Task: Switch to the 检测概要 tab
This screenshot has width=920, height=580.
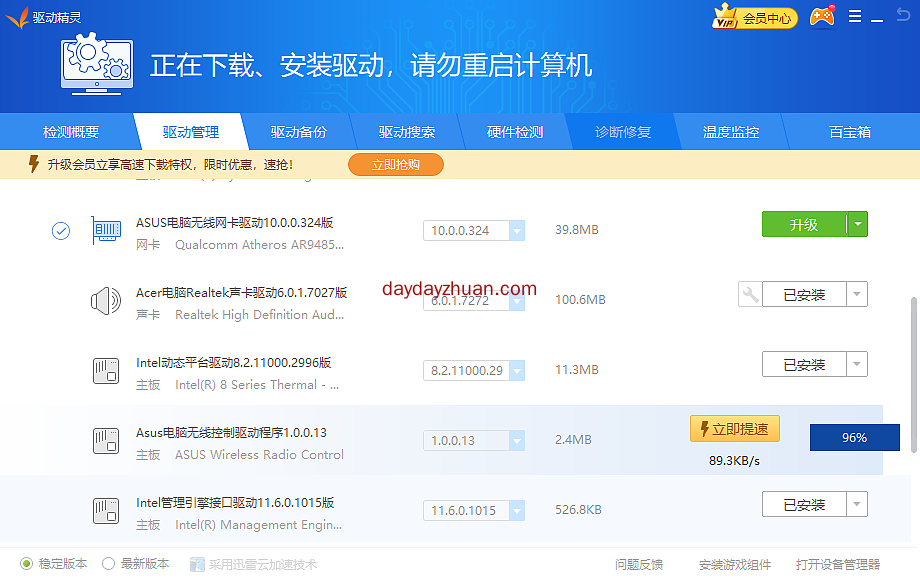Action: pyautogui.click(x=70, y=132)
